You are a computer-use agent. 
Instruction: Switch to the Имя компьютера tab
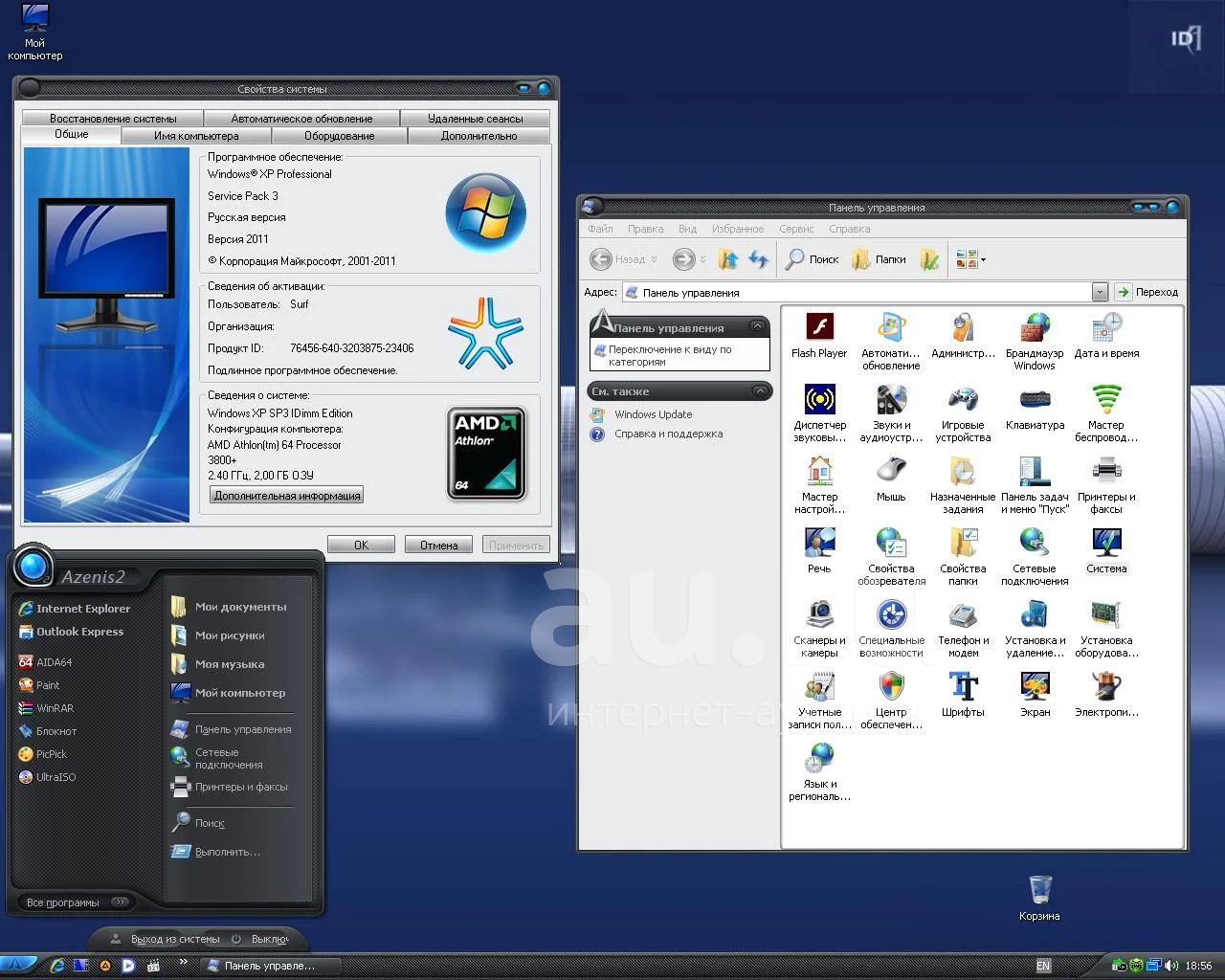(x=196, y=136)
